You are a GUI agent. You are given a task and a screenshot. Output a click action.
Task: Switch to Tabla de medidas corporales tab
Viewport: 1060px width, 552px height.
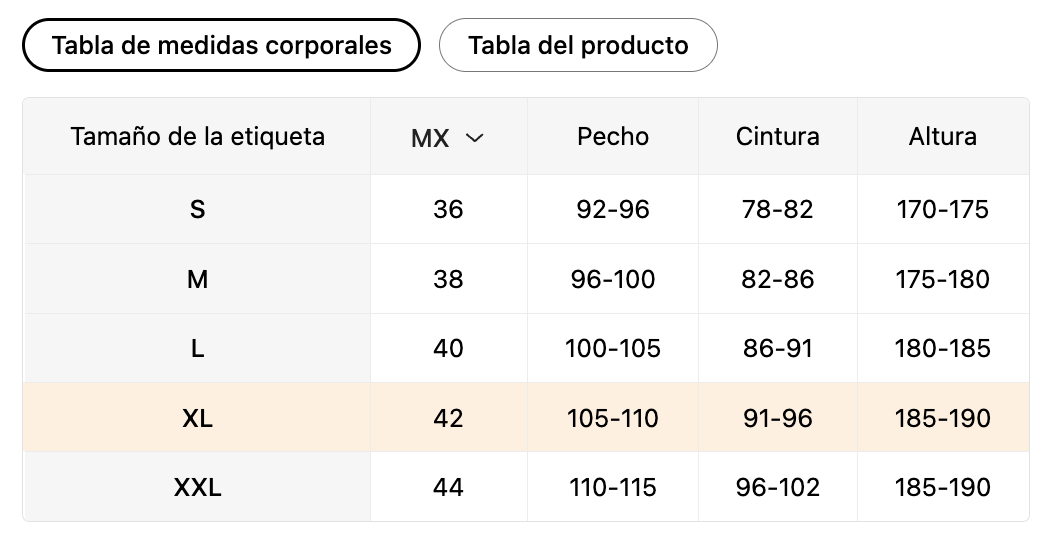pyautogui.click(x=221, y=45)
